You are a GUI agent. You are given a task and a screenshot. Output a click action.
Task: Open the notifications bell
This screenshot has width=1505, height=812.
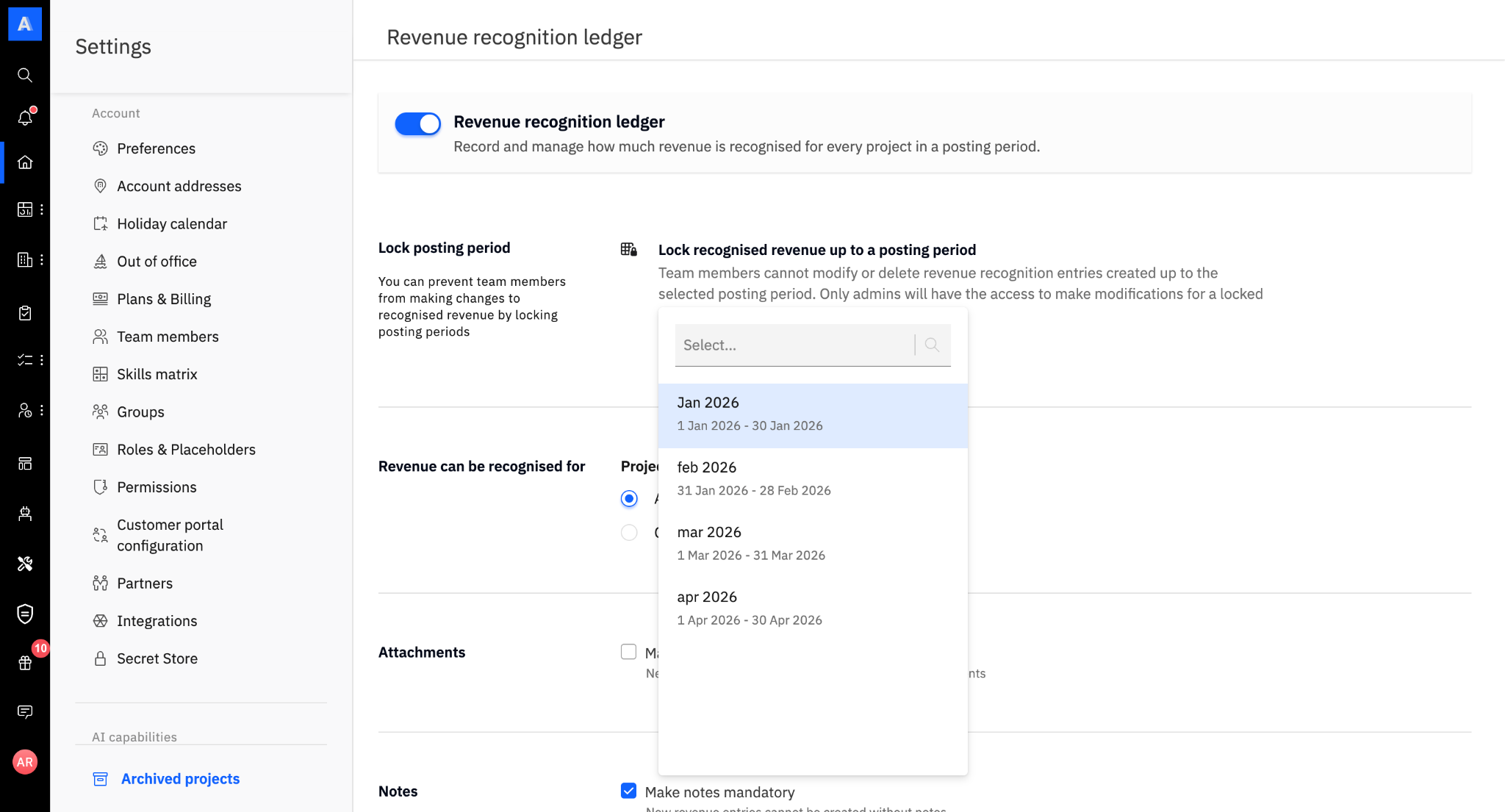click(25, 118)
